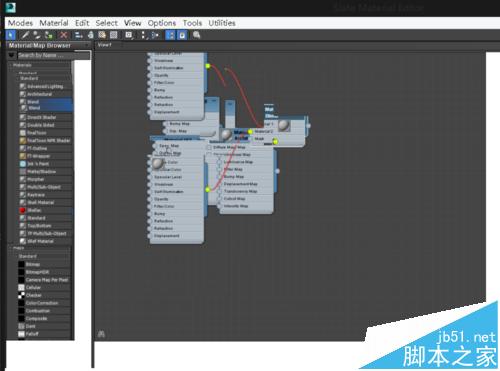
Task: Select Architectural material in browser
Action: pyautogui.click(x=45, y=94)
